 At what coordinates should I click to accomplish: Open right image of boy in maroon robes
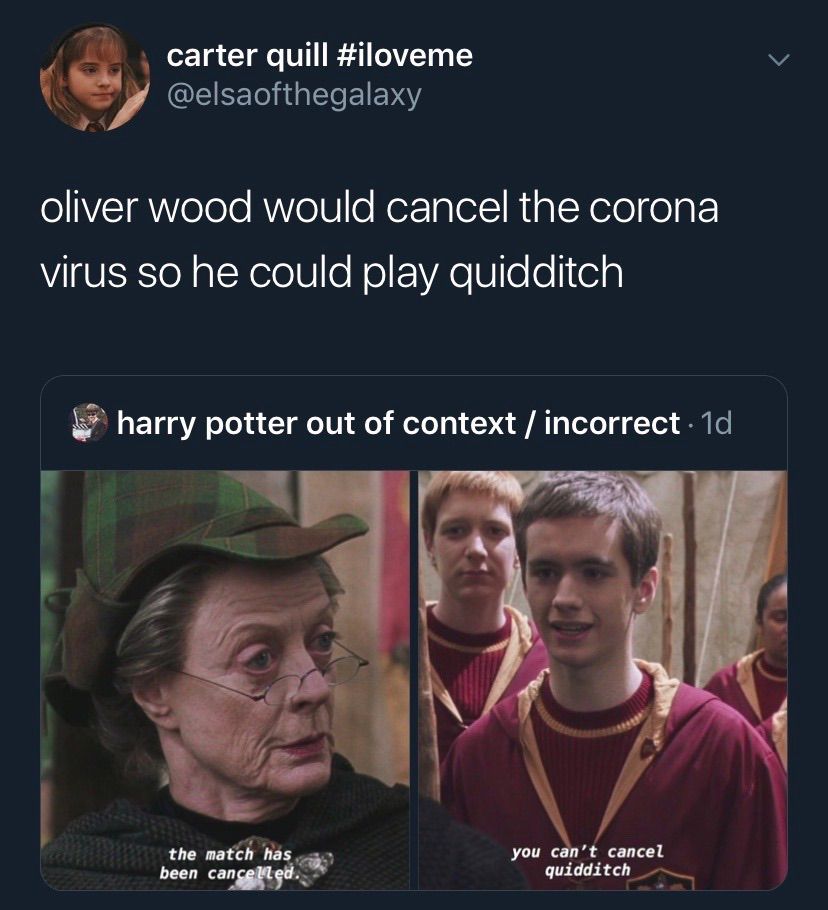coord(603,680)
